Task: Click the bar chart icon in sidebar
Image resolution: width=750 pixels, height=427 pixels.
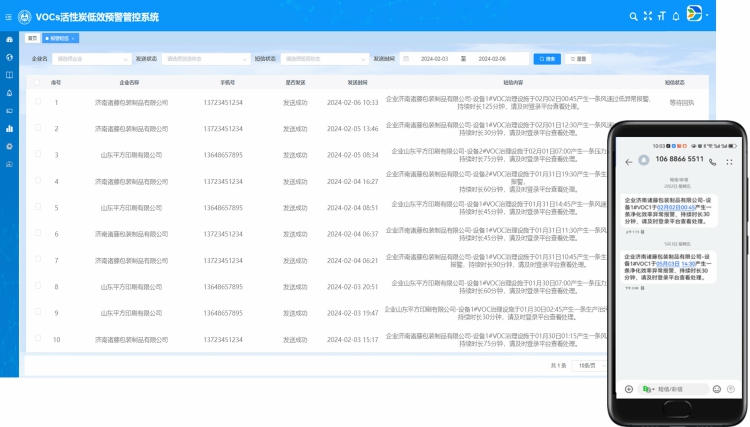Action: (9, 128)
